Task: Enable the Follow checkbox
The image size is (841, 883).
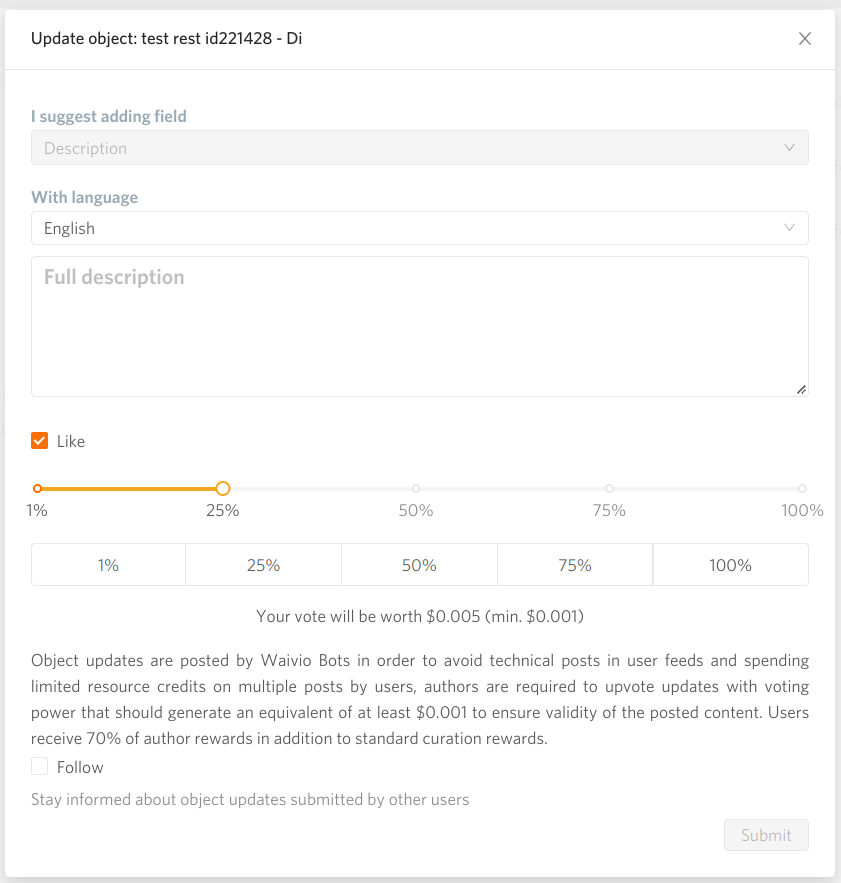Action: coord(40,767)
